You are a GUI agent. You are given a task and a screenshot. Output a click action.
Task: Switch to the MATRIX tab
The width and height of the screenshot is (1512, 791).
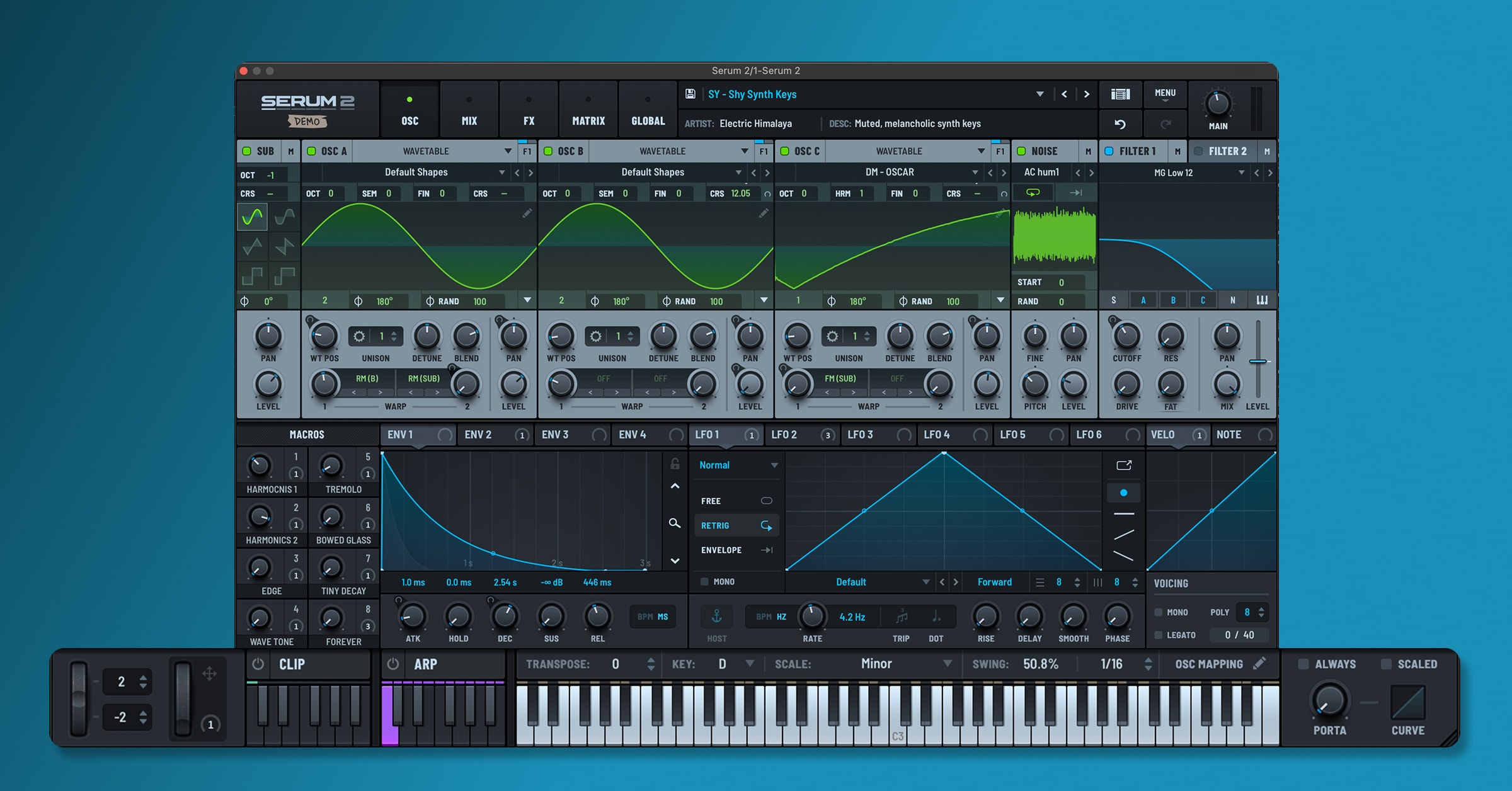pyautogui.click(x=588, y=109)
